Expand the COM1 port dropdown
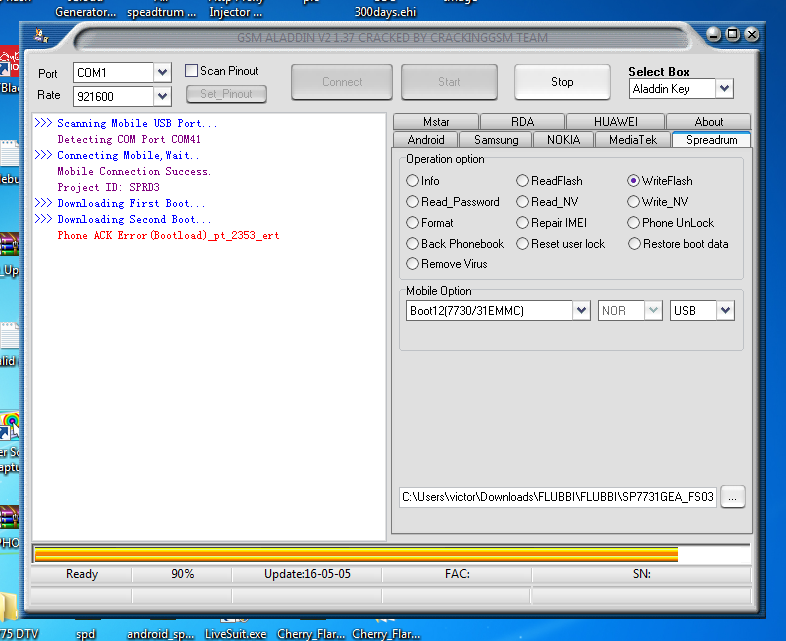 tap(162, 73)
